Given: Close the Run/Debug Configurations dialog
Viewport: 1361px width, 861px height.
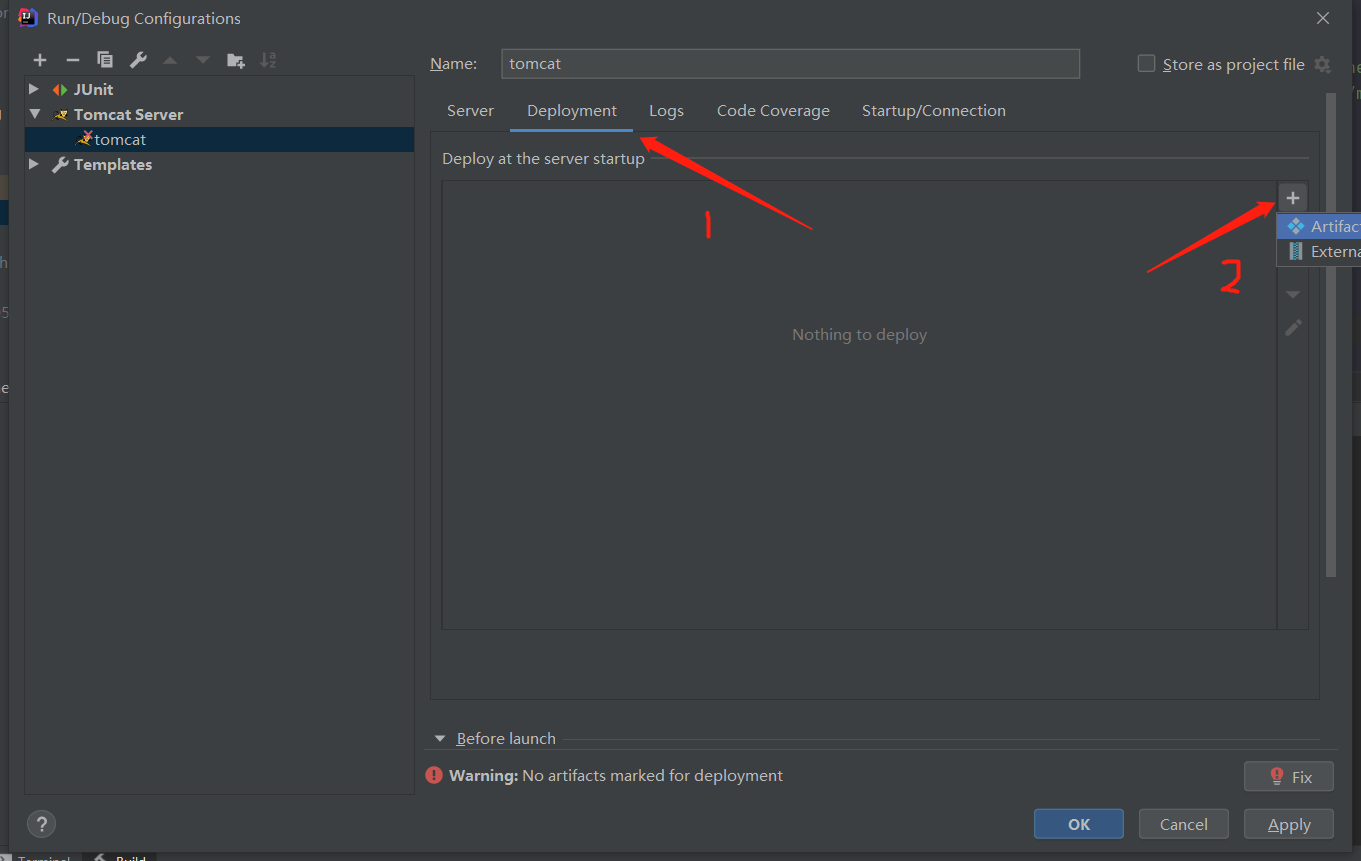Looking at the screenshot, I should pyautogui.click(x=1323, y=18).
